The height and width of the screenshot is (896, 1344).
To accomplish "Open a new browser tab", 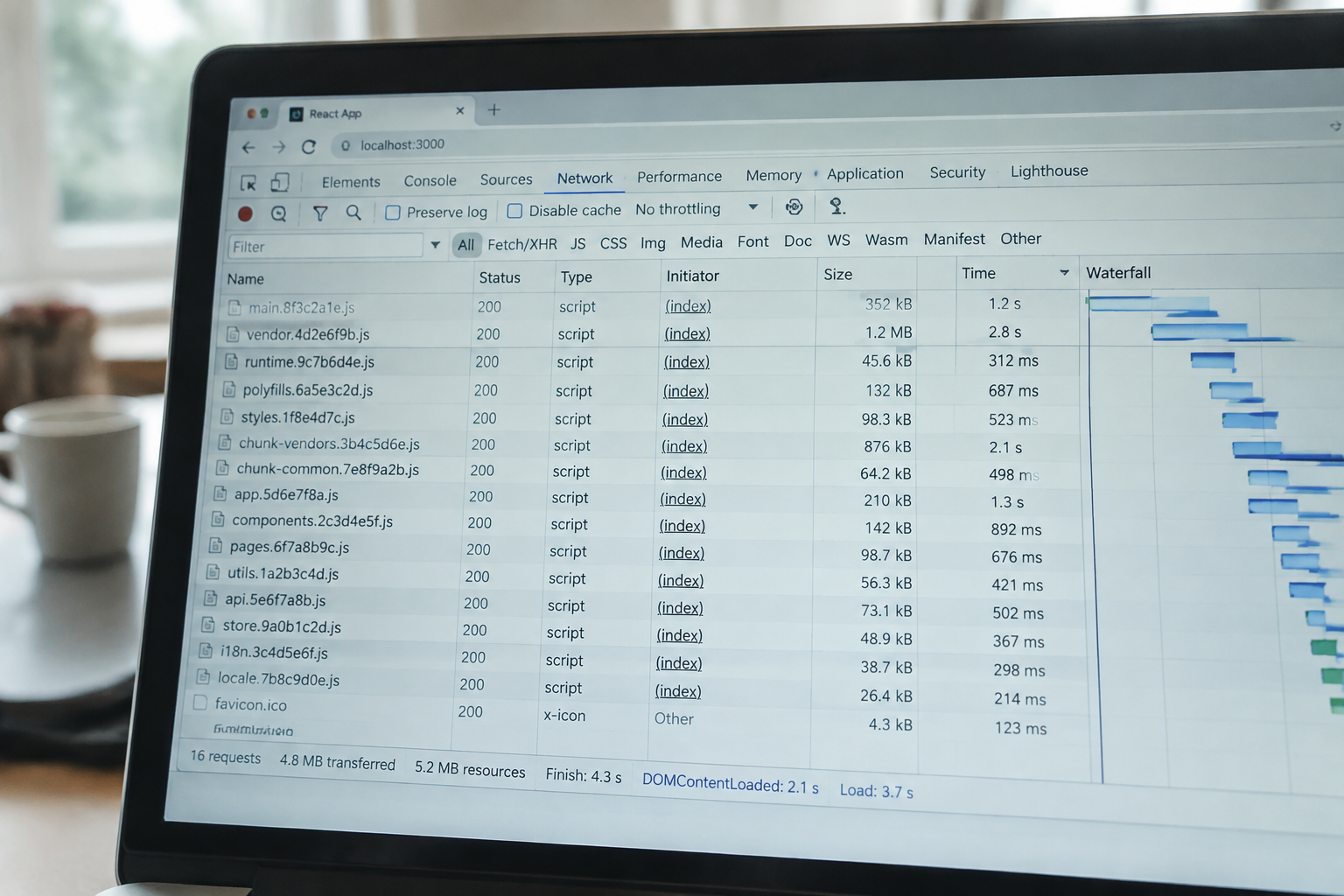I will (x=494, y=109).
